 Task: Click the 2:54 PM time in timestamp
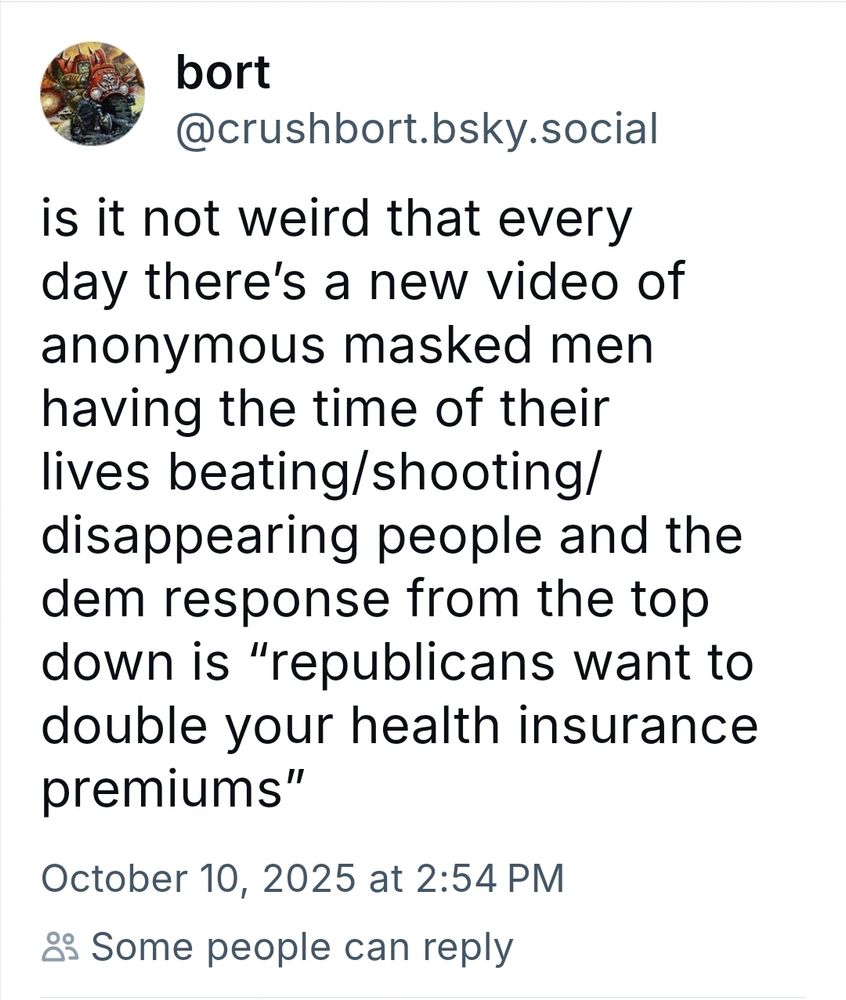490,878
